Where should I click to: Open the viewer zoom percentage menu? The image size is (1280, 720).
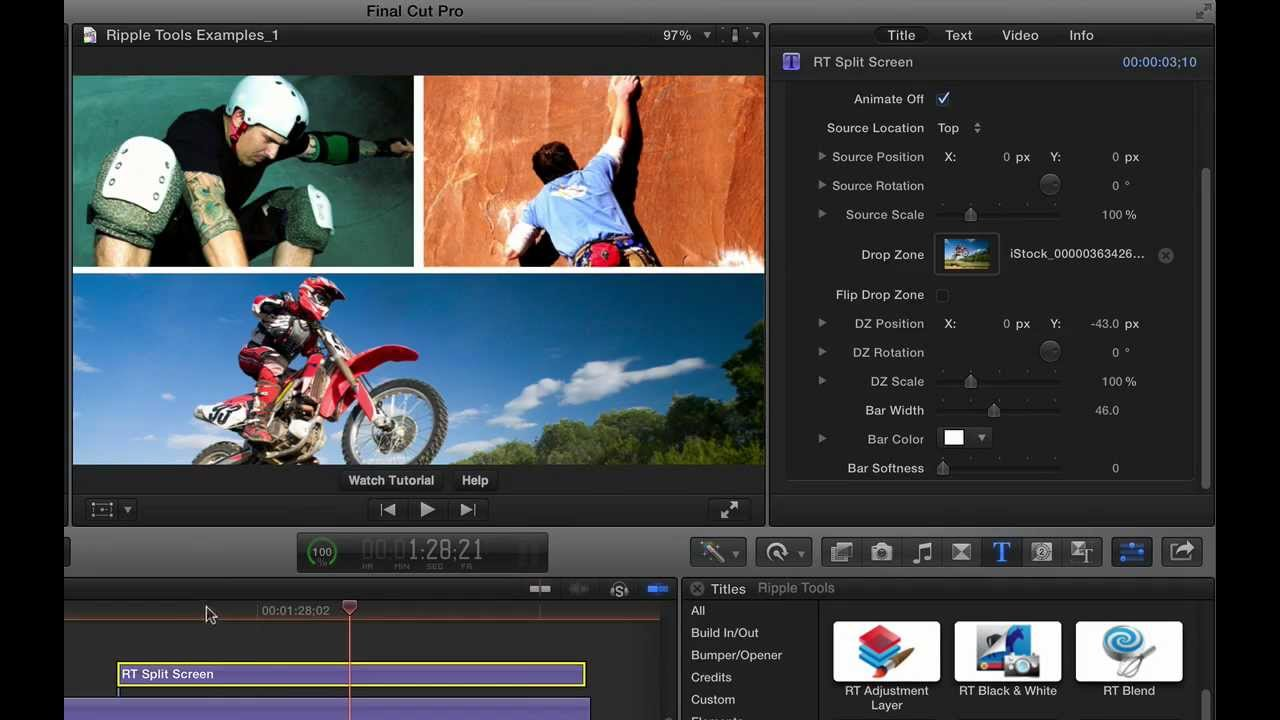686,35
